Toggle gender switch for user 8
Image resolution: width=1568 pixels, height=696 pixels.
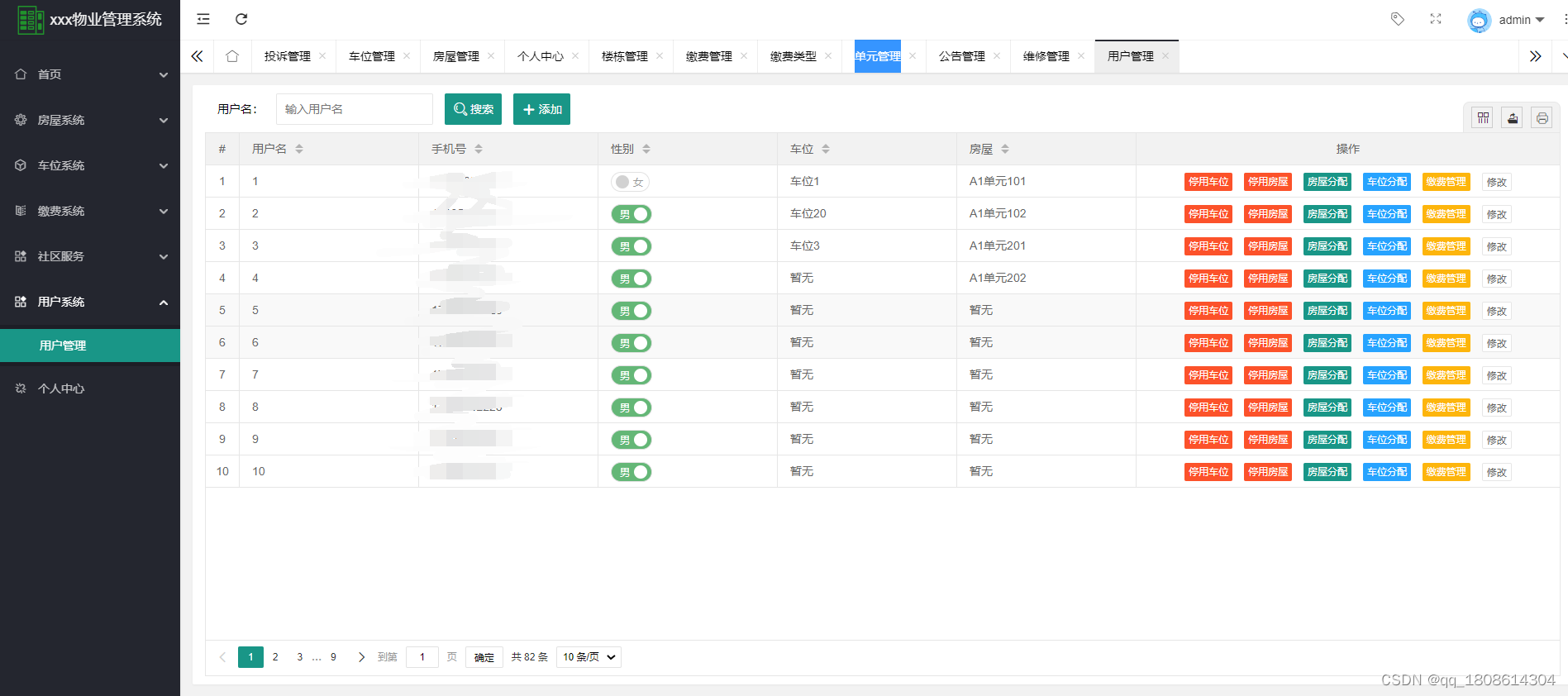(x=631, y=408)
